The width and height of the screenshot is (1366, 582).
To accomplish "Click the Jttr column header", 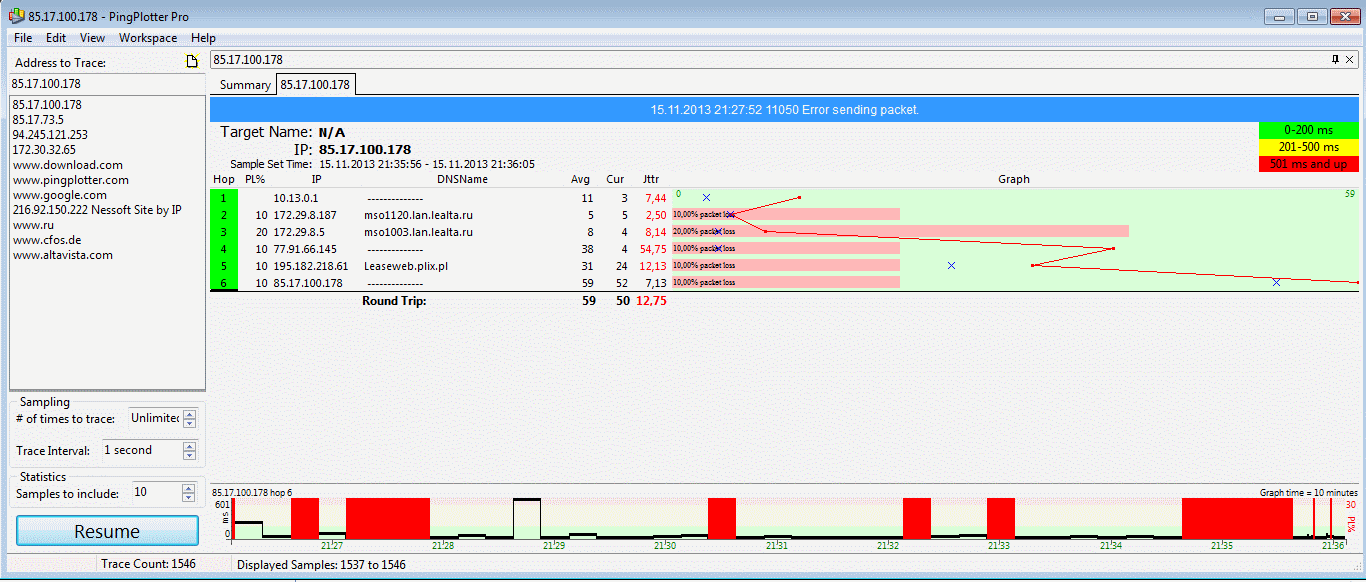I will tap(651, 180).
